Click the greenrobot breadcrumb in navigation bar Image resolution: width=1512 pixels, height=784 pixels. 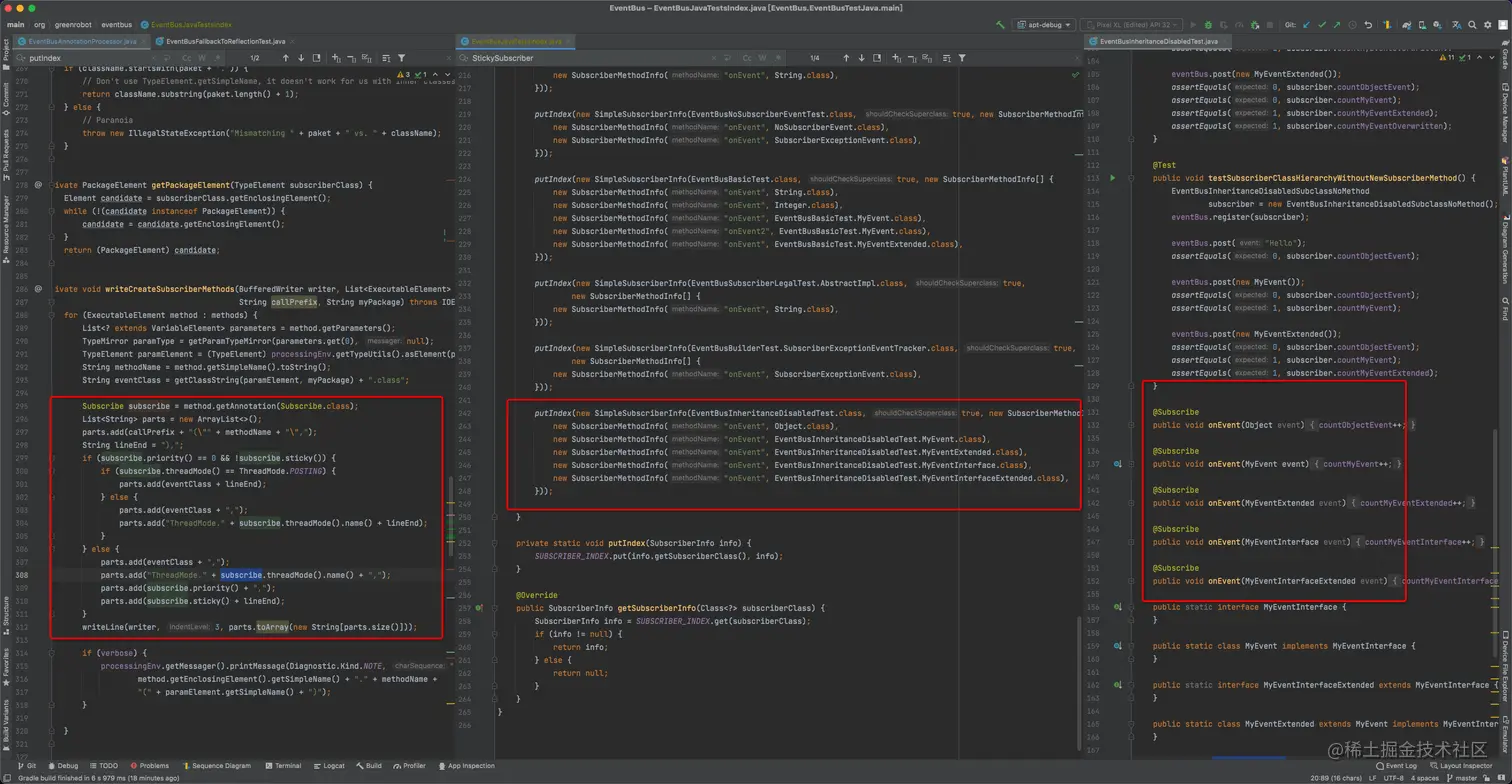pos(73,24)
